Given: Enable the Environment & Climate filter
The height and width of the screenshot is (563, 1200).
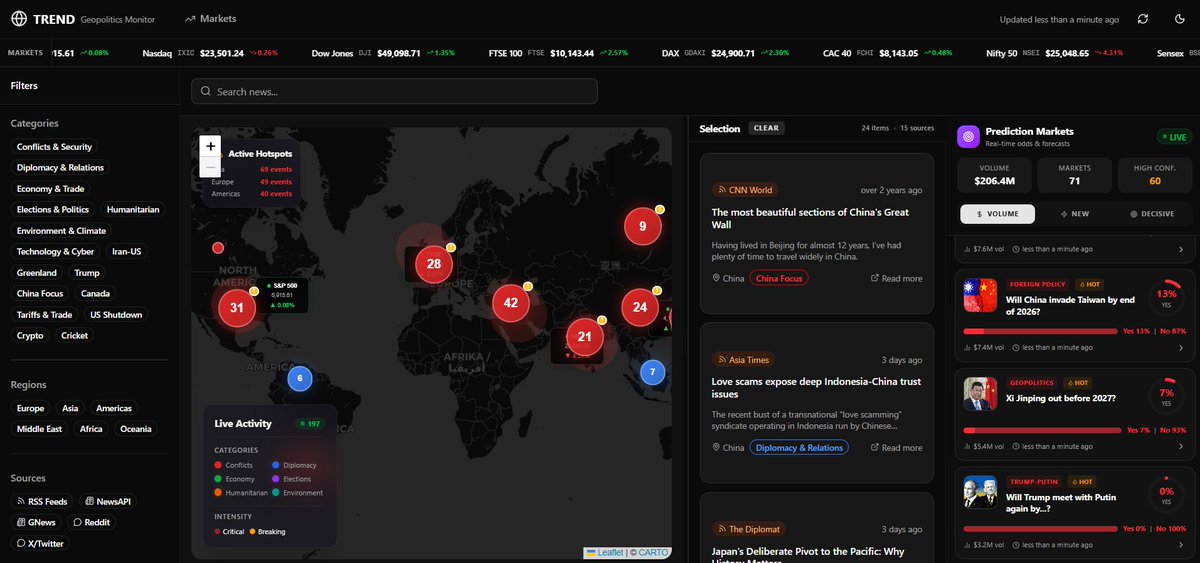Looking at the screenshot, I should pyautogui.click(x=61, y=231).
